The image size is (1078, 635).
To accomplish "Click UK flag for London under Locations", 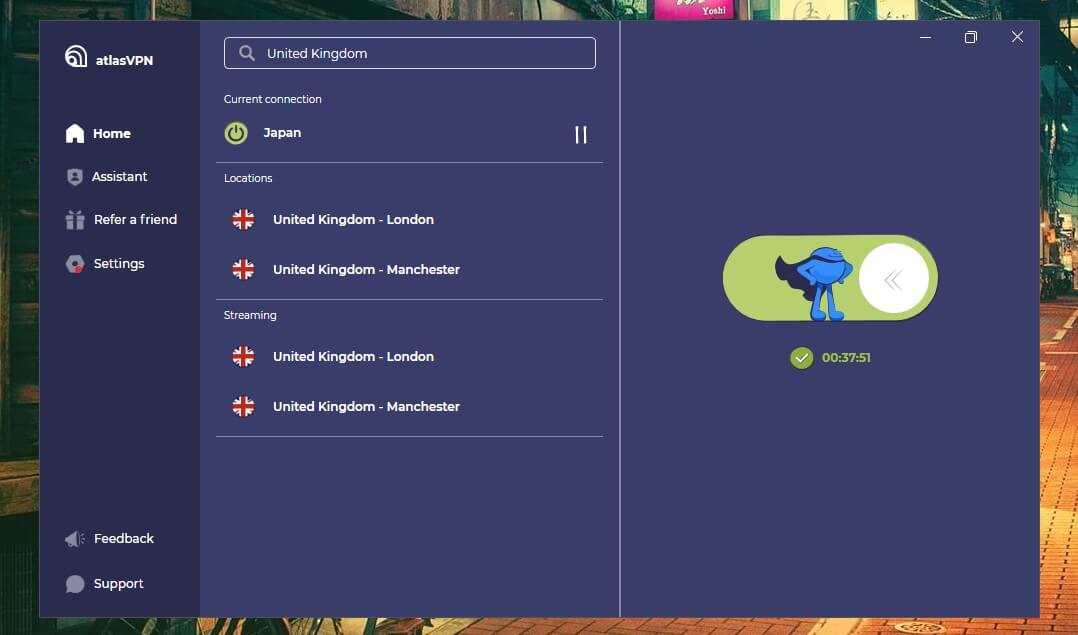I will coord(243,220).
